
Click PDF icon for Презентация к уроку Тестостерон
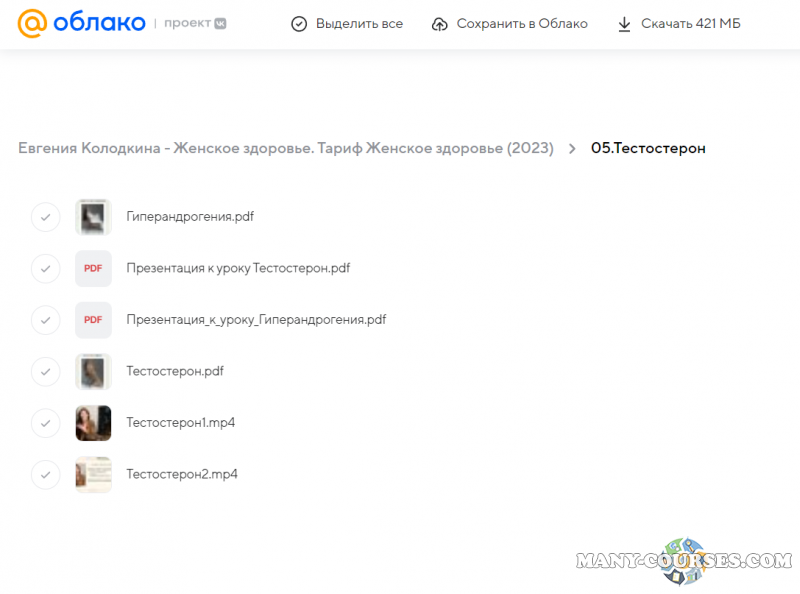click(93, 268)
